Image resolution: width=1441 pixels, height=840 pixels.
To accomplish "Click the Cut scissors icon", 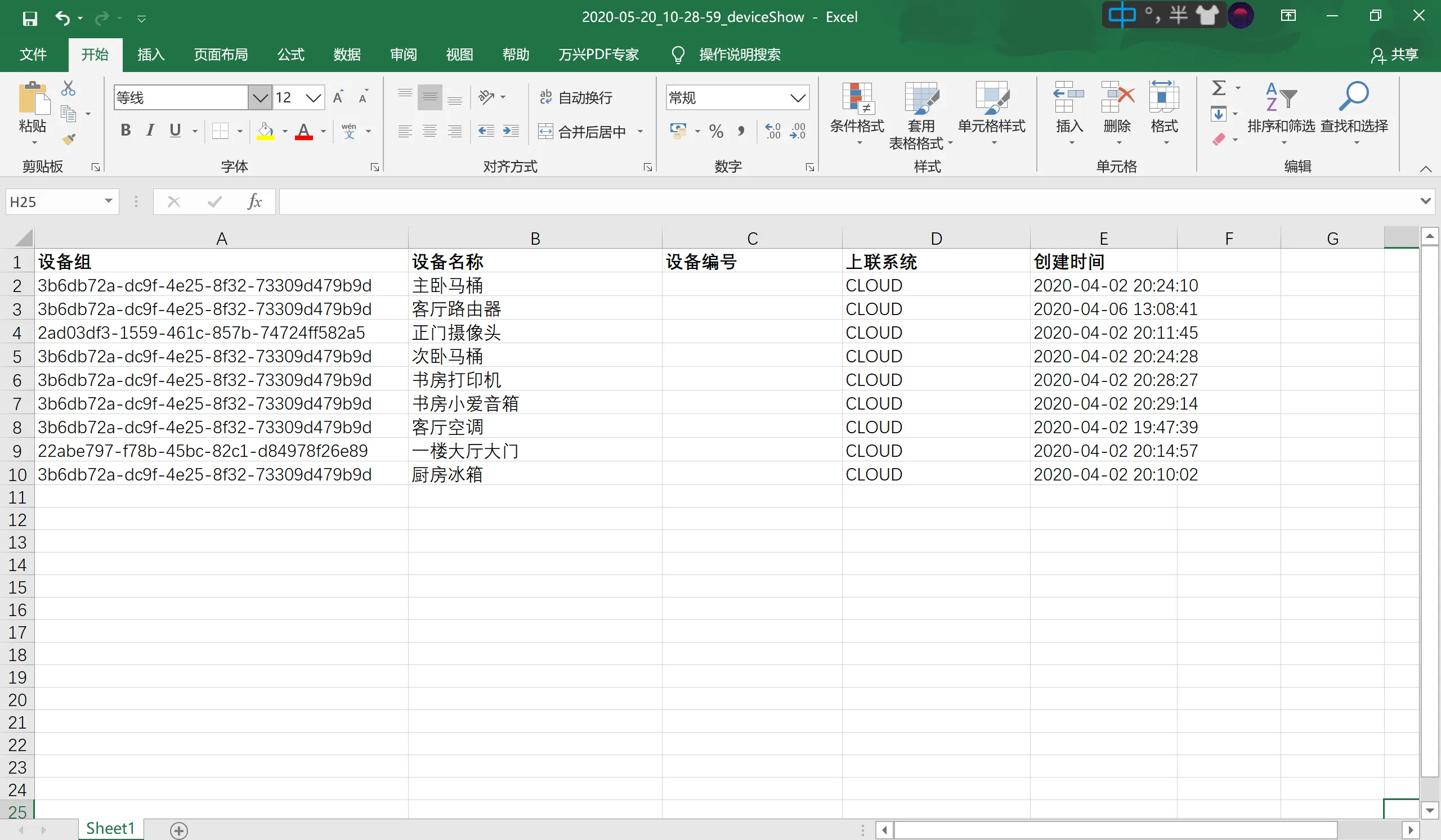I will point(68,88).
